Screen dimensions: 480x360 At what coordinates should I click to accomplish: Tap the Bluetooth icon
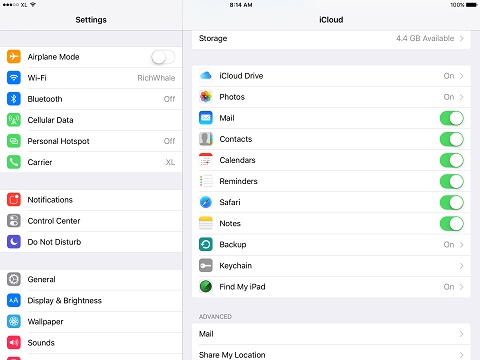[14, 99]
